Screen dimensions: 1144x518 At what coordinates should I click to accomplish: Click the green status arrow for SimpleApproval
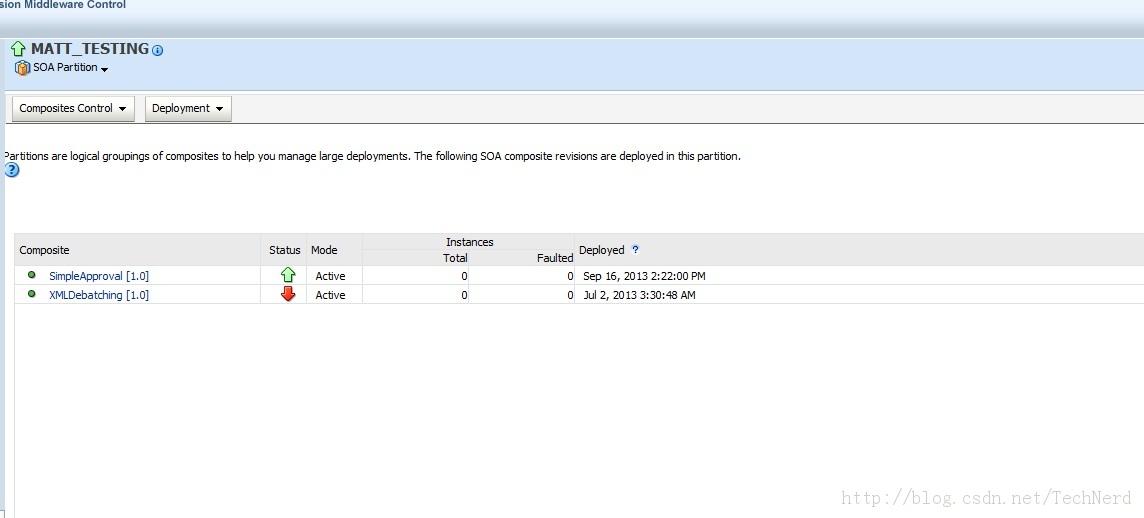(288, 275)
